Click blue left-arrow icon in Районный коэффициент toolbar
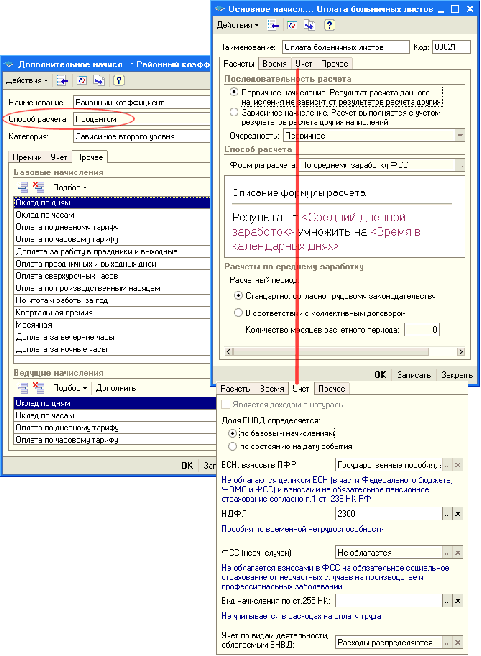The width and height of the screenshot is (481, 656). (62, 80)
